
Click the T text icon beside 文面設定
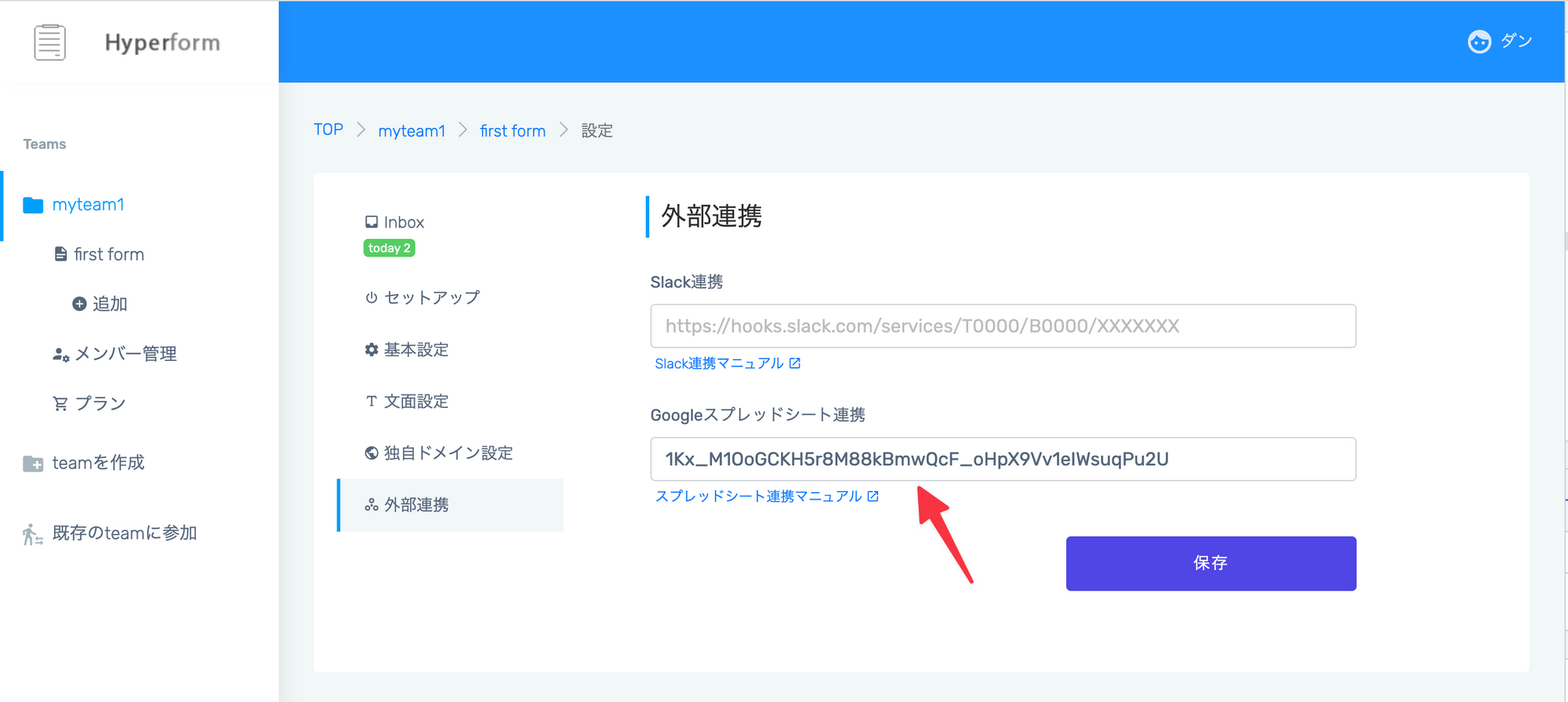pos(372,402)
